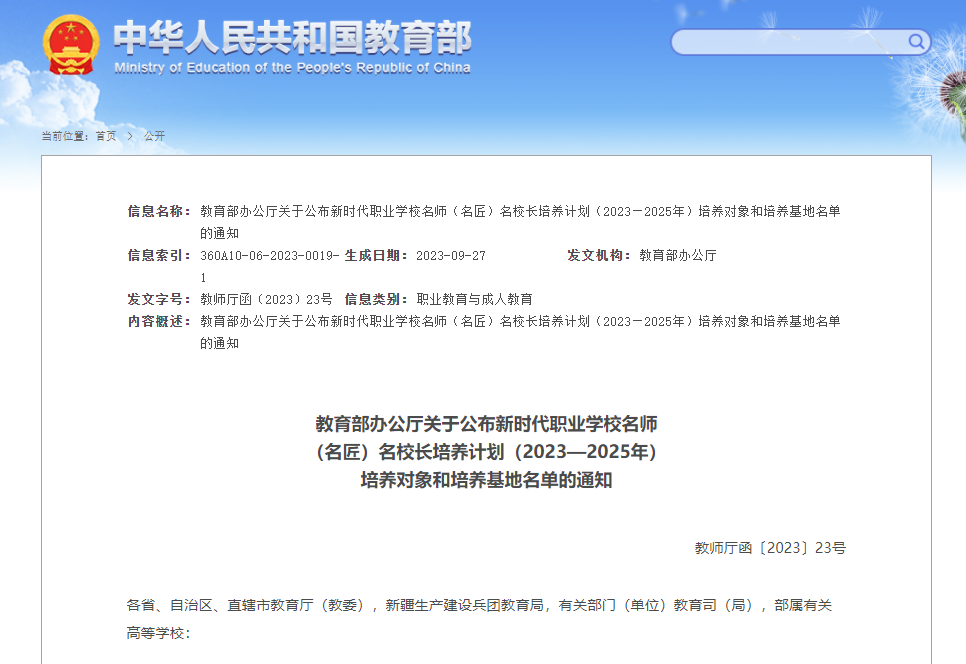Screen dimensions: 966x664
Task: Click the 内容概述 summary text
Action: [x=520, y=322]
